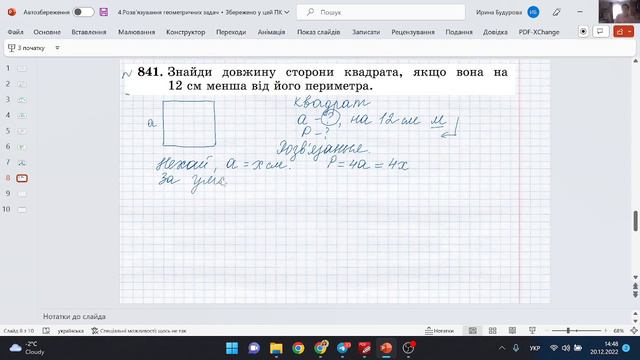Open the Довідка tab
The width and height of the screenshot is (640, 360).
pyautogui.click(x=496, y=32)
